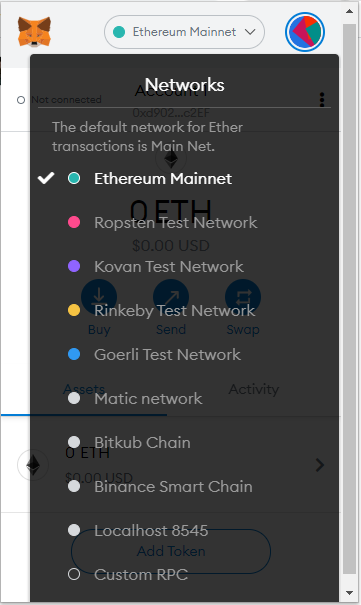Open the Ethereum Mainnet network dropdown

184,32
